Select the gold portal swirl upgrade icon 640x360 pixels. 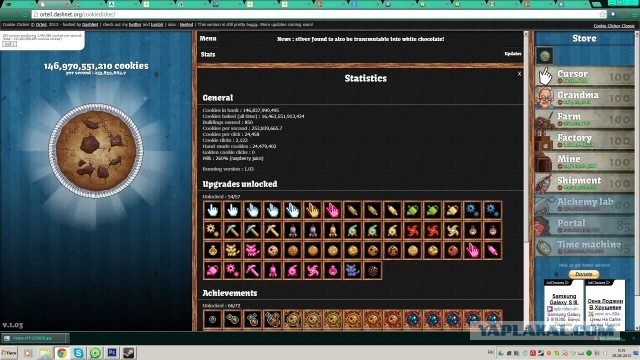(x=453, y=230)
